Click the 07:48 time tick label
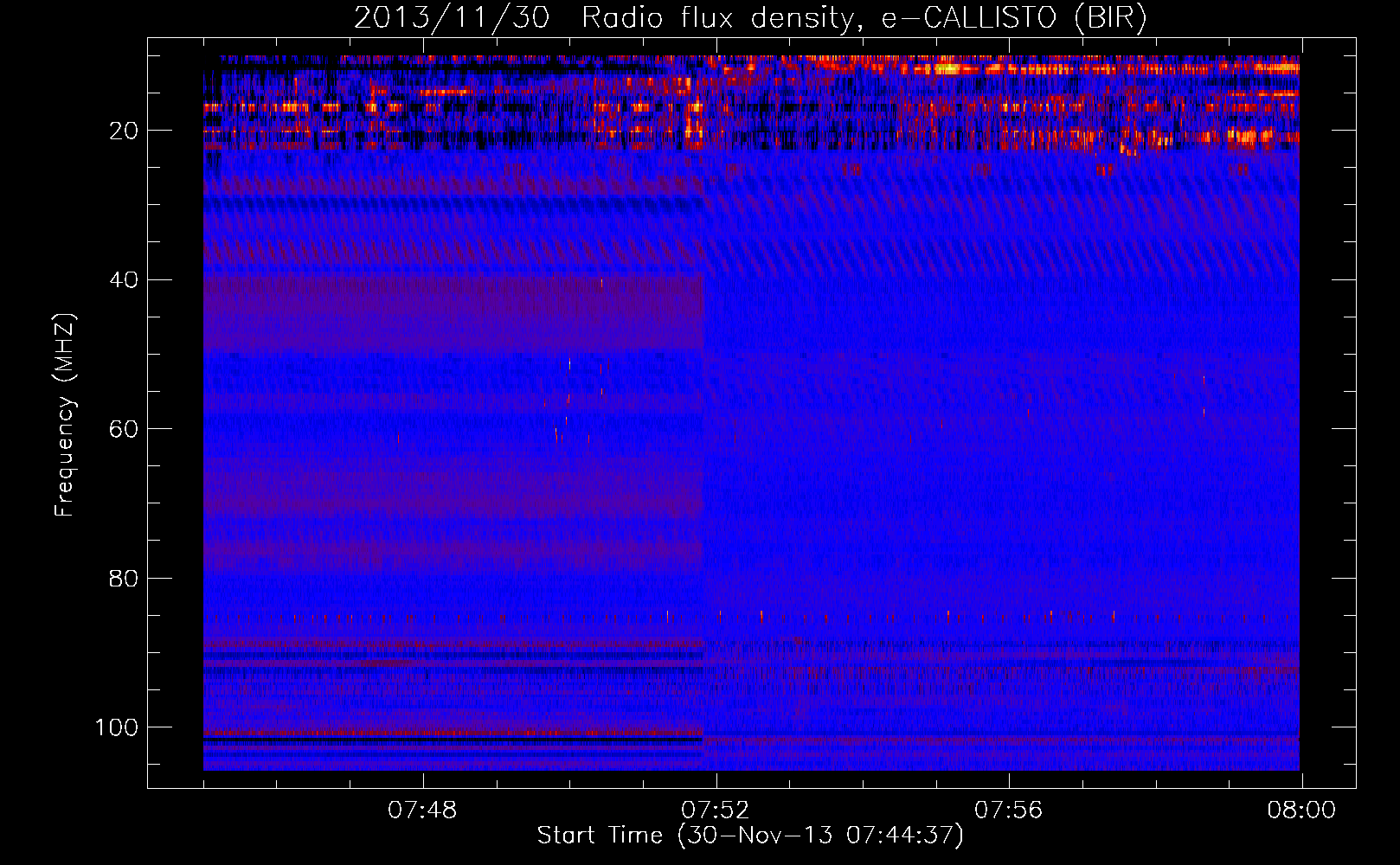 click(x=422, y=811)
